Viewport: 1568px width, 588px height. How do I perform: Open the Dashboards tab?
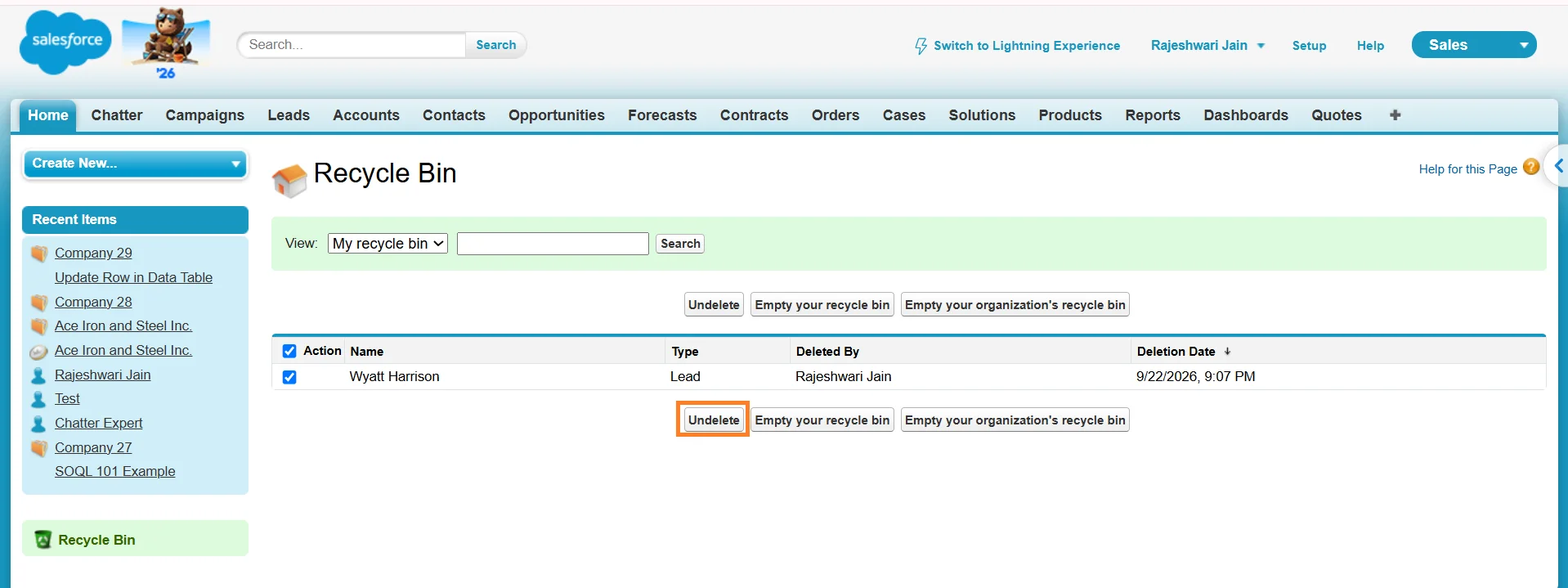click(x=1246, y=115)
